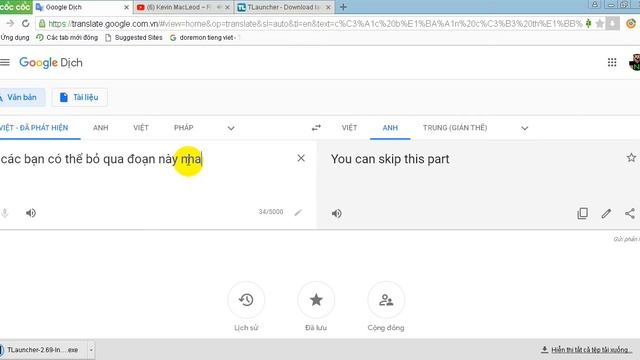Choose VIỆT as source language

[141, 128]
